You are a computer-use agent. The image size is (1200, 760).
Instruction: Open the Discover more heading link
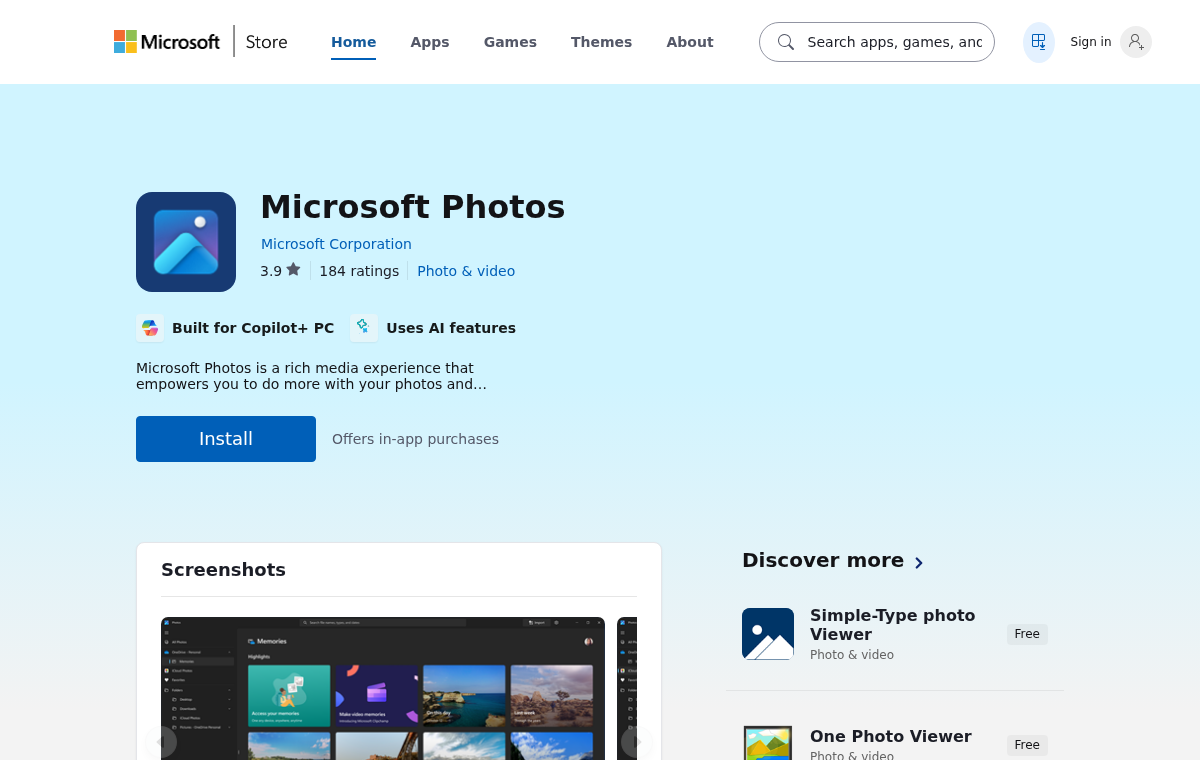click(x=823, y=560)
